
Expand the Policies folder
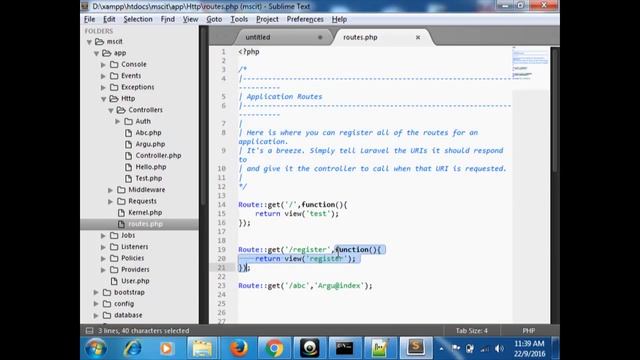click(103, 258)
